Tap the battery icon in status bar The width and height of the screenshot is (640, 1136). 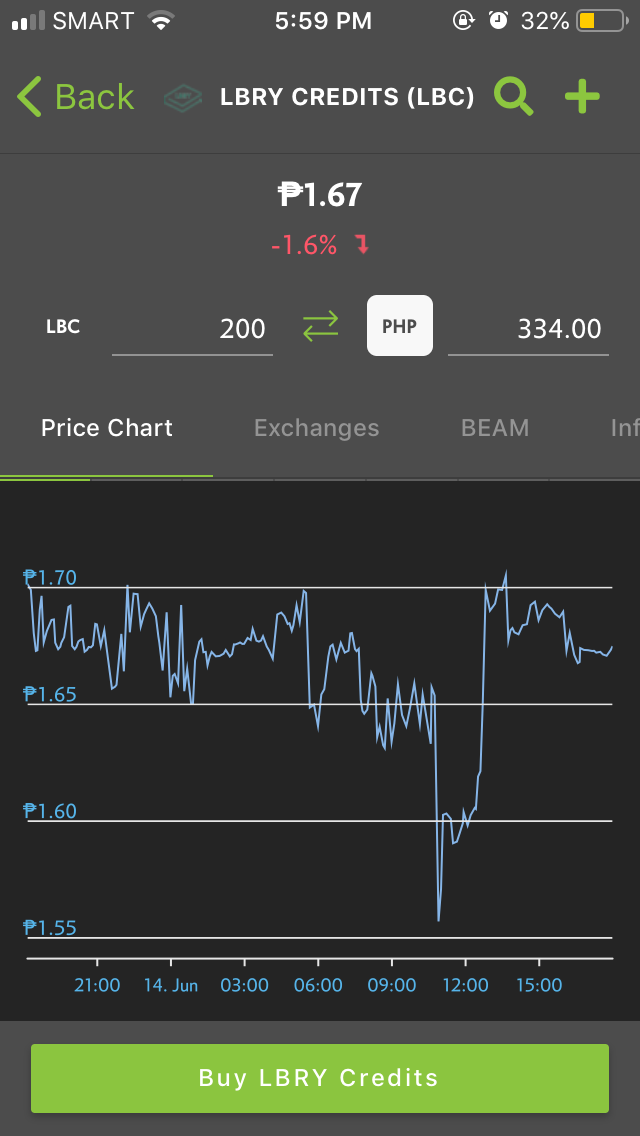tap(601, 21)
